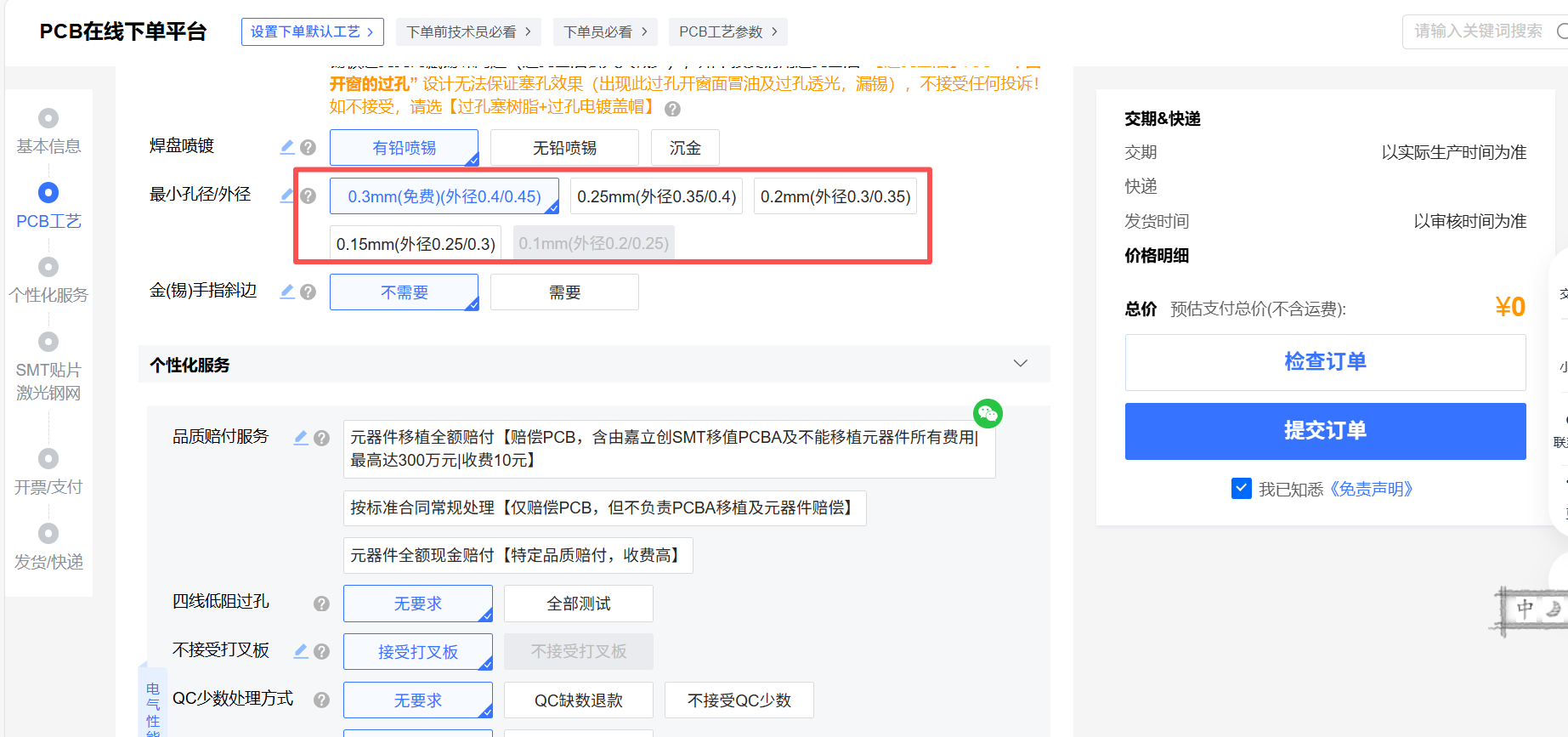Jump to 开票/支付 step in sidebar
This screenshot has width=1568, height=737.
[48, 473]
